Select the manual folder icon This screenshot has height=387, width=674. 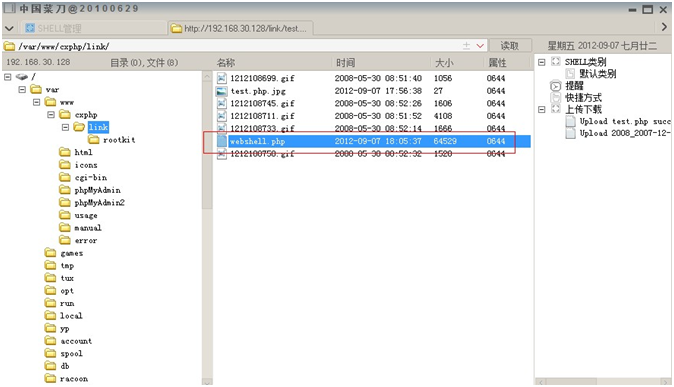(x=65, y=227)
